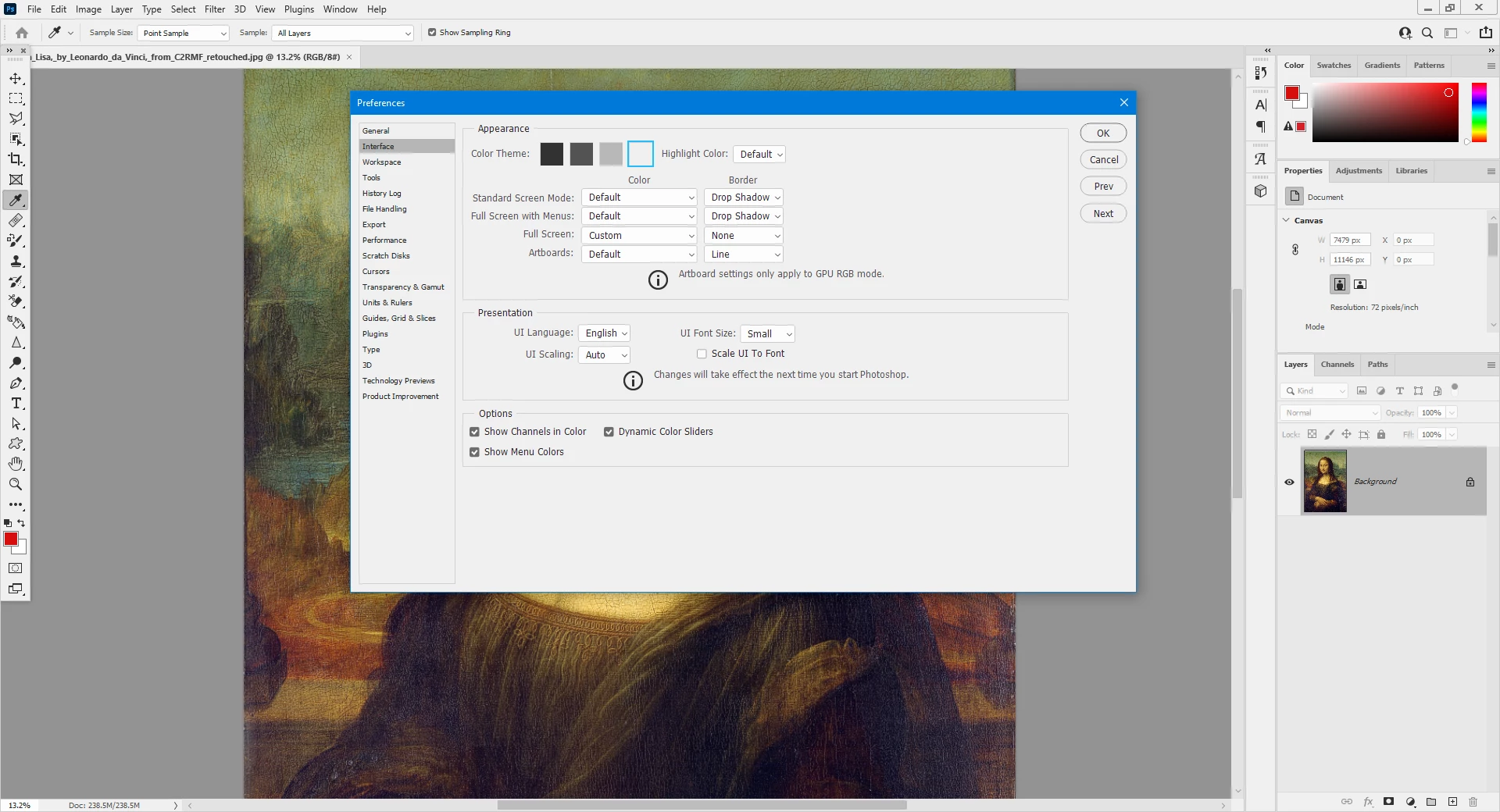Click delete layer trash icon
Viewport: 1500px width, 812px height.
coord(1473,802)
